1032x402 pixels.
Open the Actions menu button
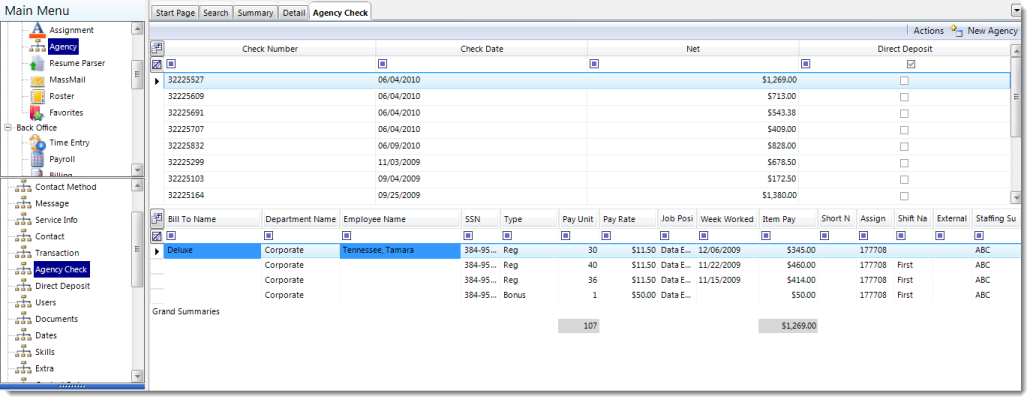click(928, 31)
